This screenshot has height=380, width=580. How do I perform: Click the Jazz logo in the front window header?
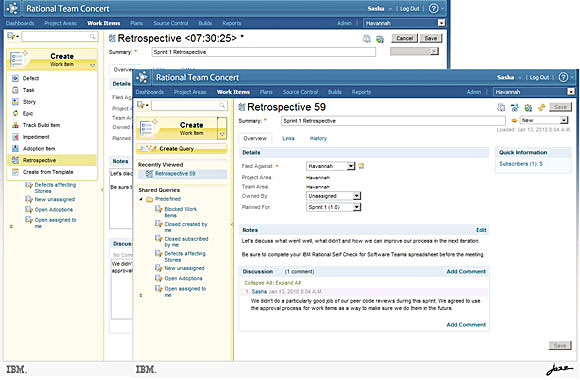click(x=142, y=77)
